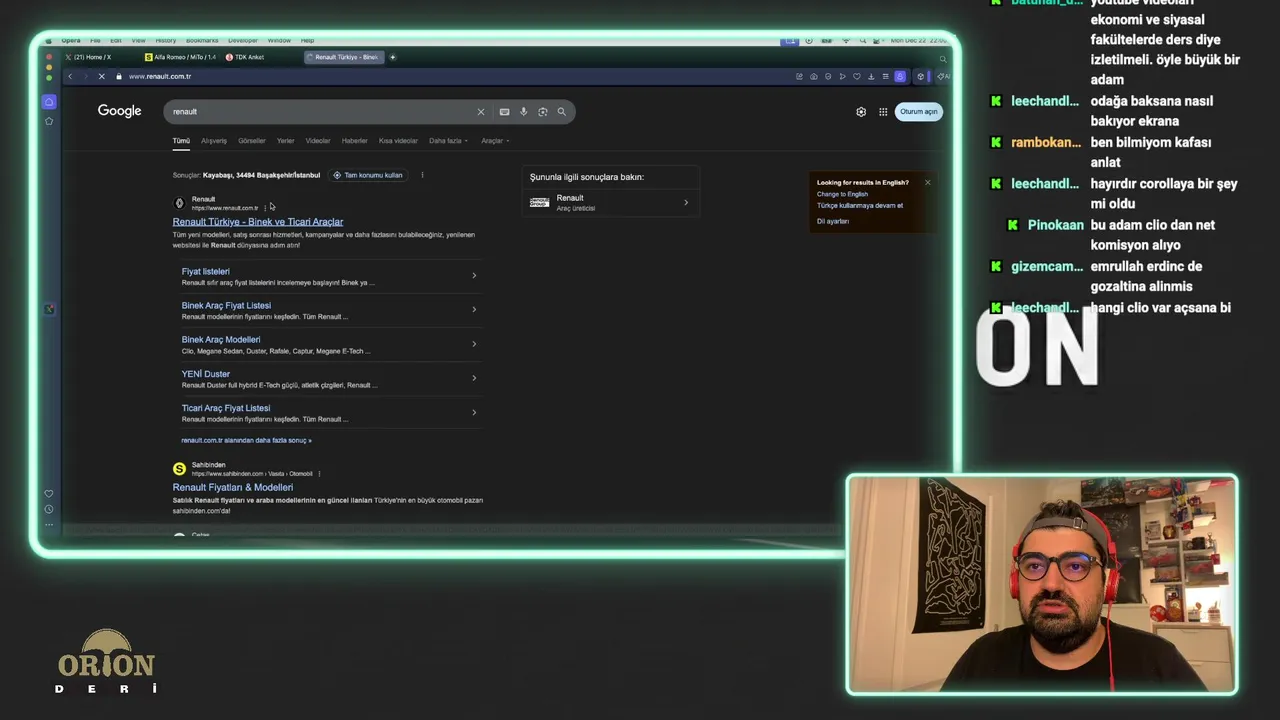1280x720 pixels.
Task: Expand the 'Fiyat listeleri' sitelink chevron
Action: (x=474, y=275)
